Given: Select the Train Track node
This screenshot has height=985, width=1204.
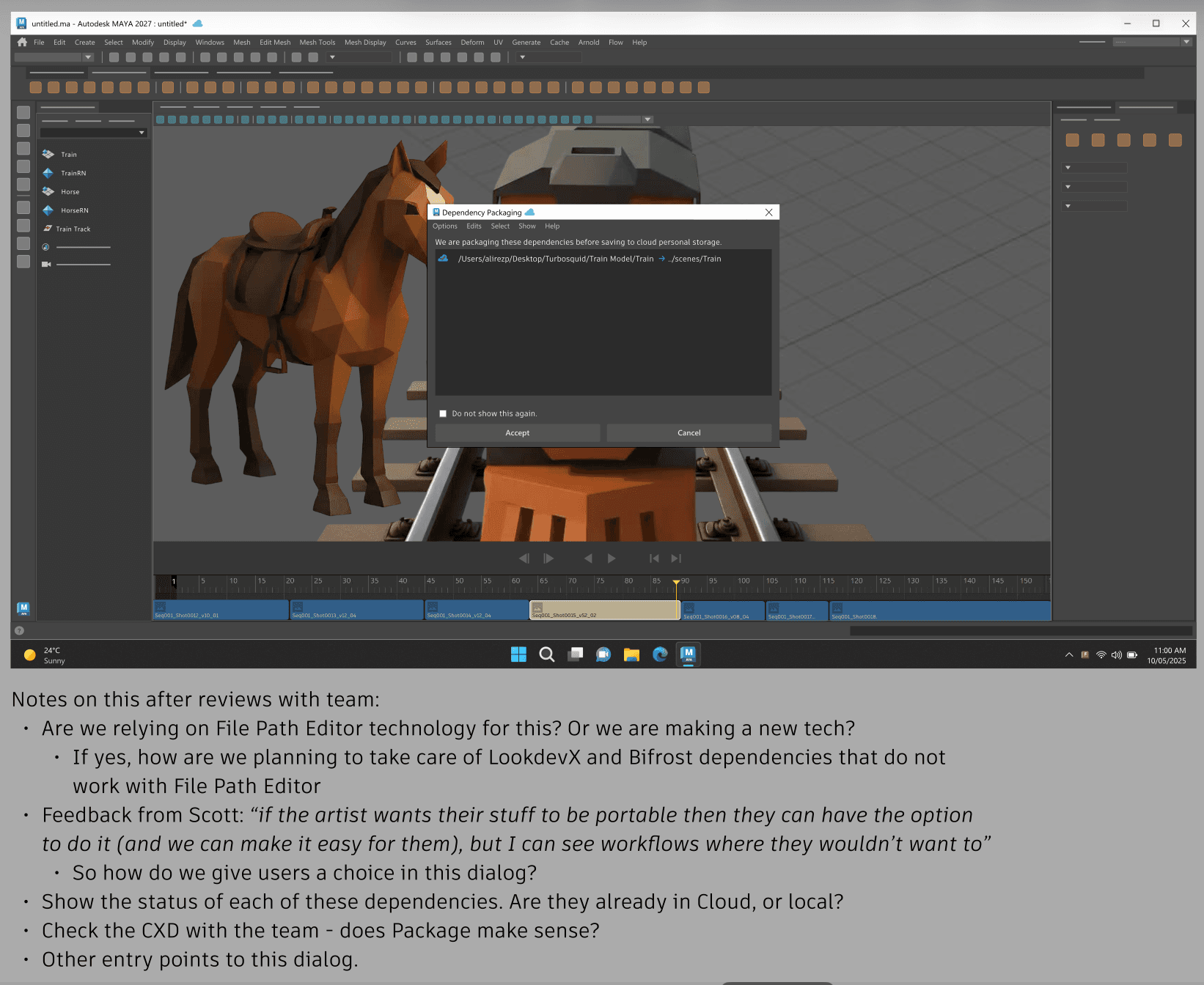Looking at the screenshot, I should [x=73, y=229].
